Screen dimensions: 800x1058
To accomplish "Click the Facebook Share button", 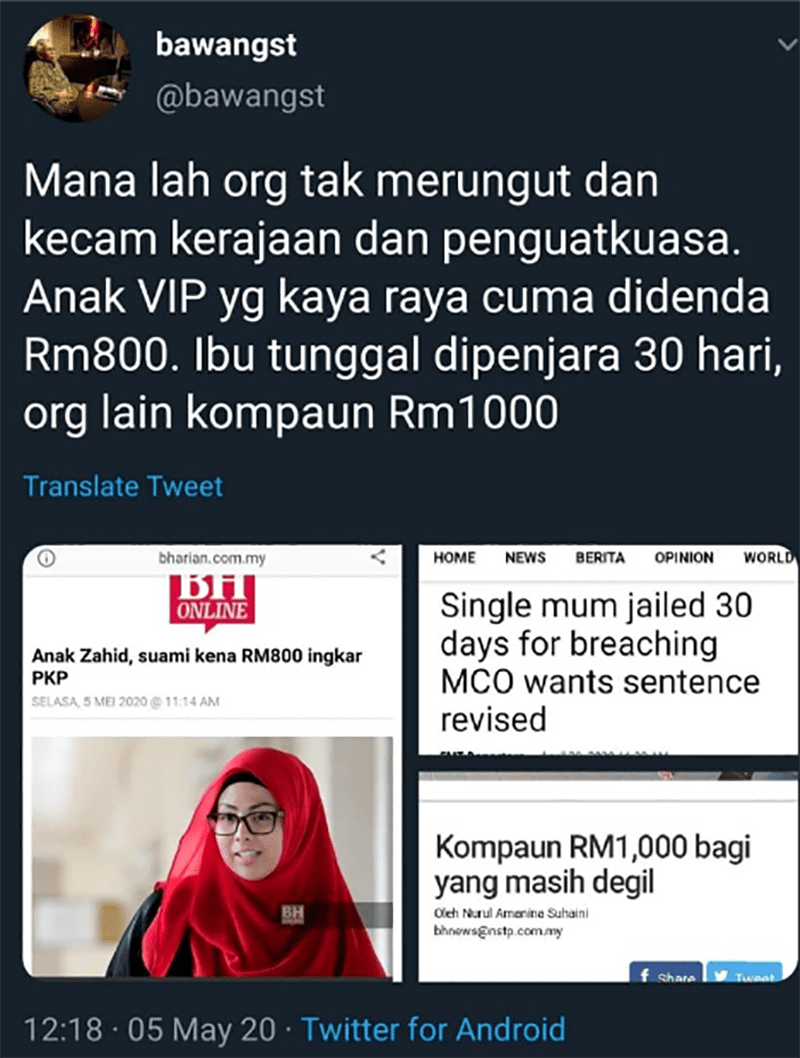I will (666, 973).
